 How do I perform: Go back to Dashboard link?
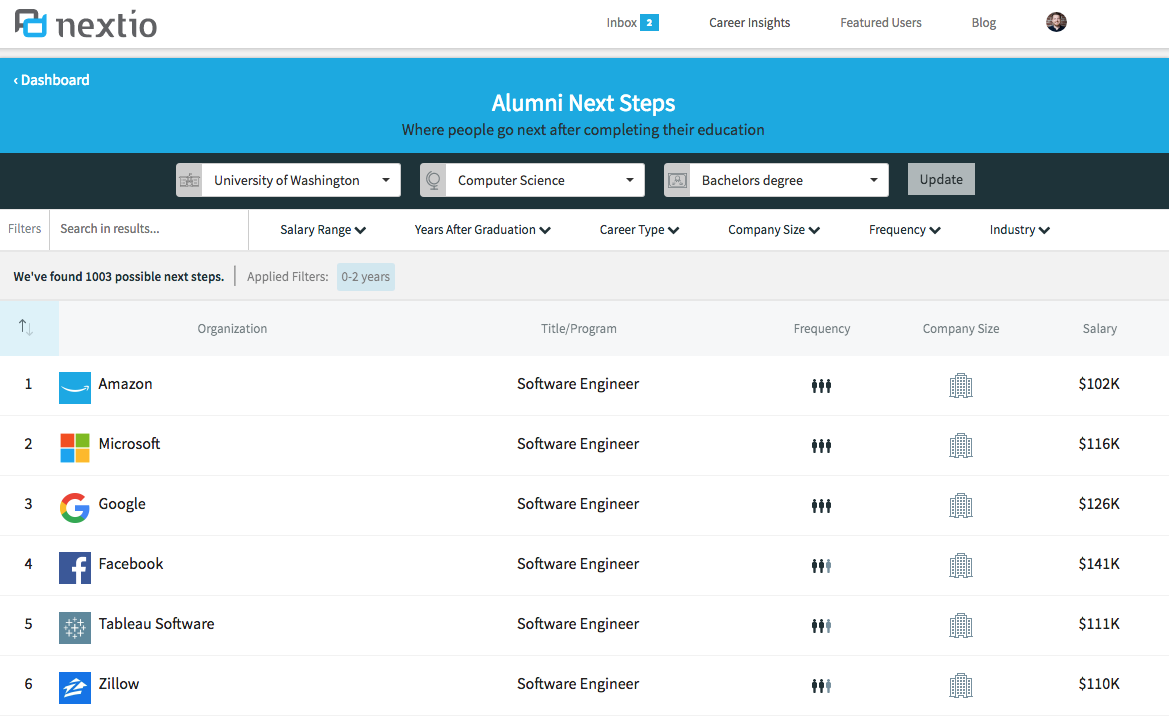tap(52, 80)
